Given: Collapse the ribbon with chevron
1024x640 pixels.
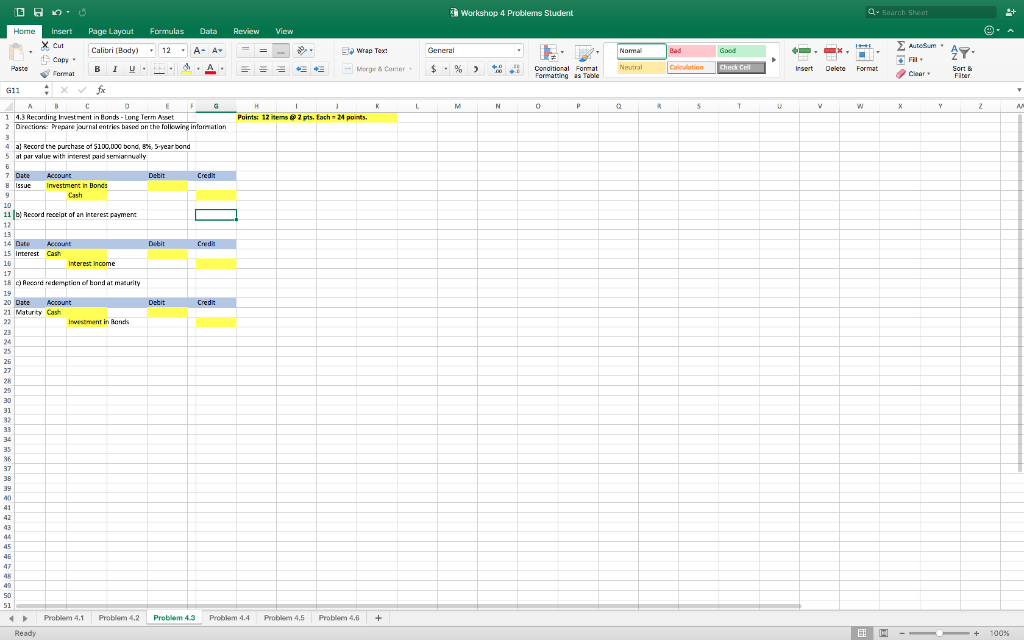Looking at the screenshot, I should tap(1011, 31).
